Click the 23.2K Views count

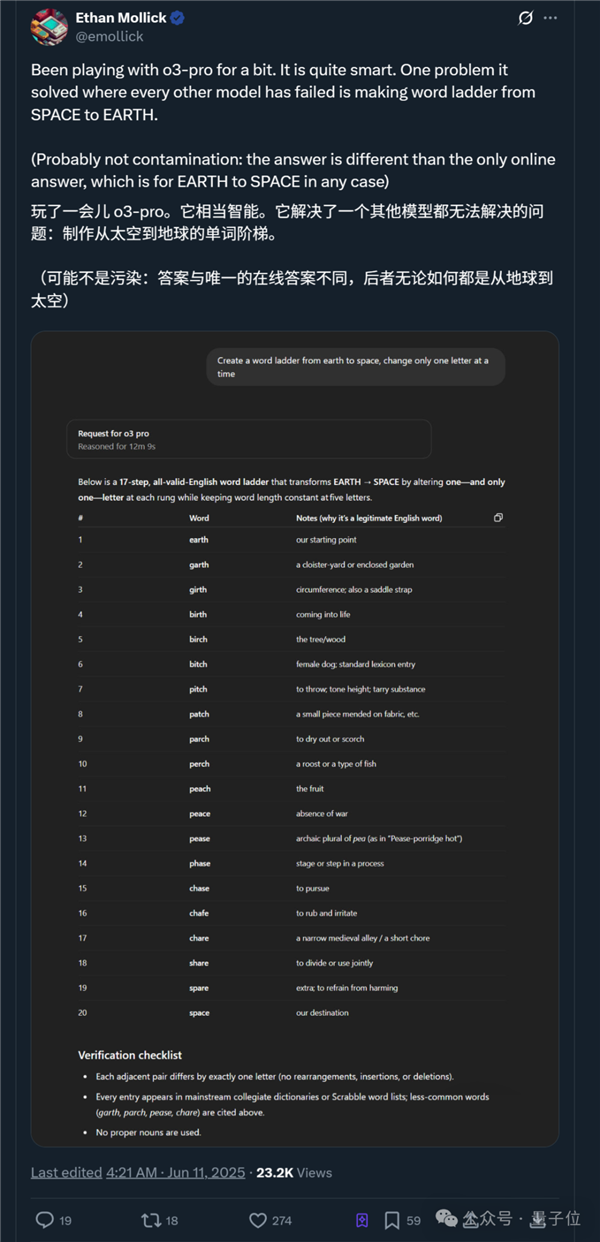tap(294, 1172)
